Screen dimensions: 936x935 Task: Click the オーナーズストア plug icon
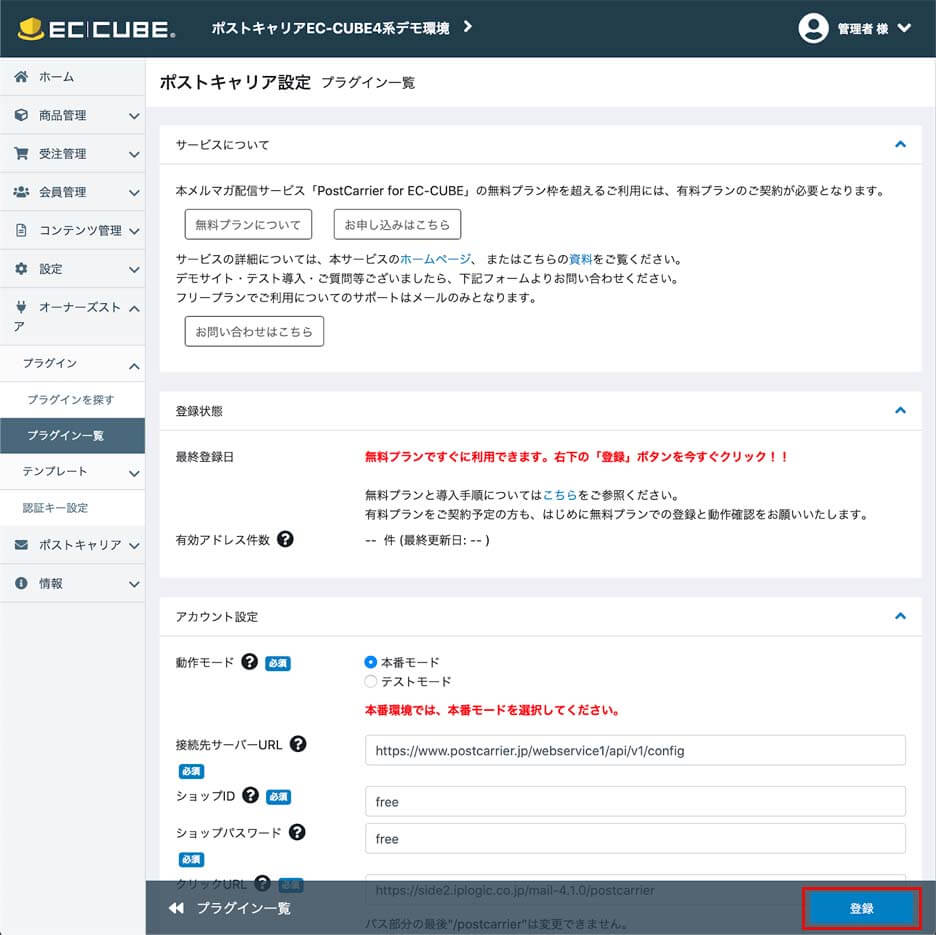pyautogui.click(x=21, y=307)
